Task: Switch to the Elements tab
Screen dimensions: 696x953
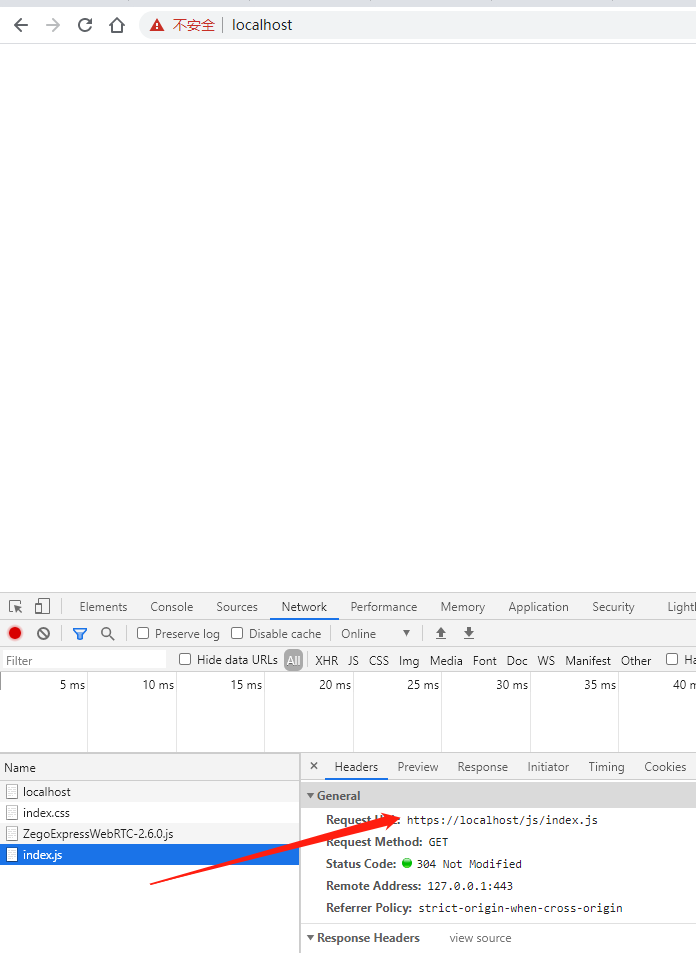Action: coord(103,607)
